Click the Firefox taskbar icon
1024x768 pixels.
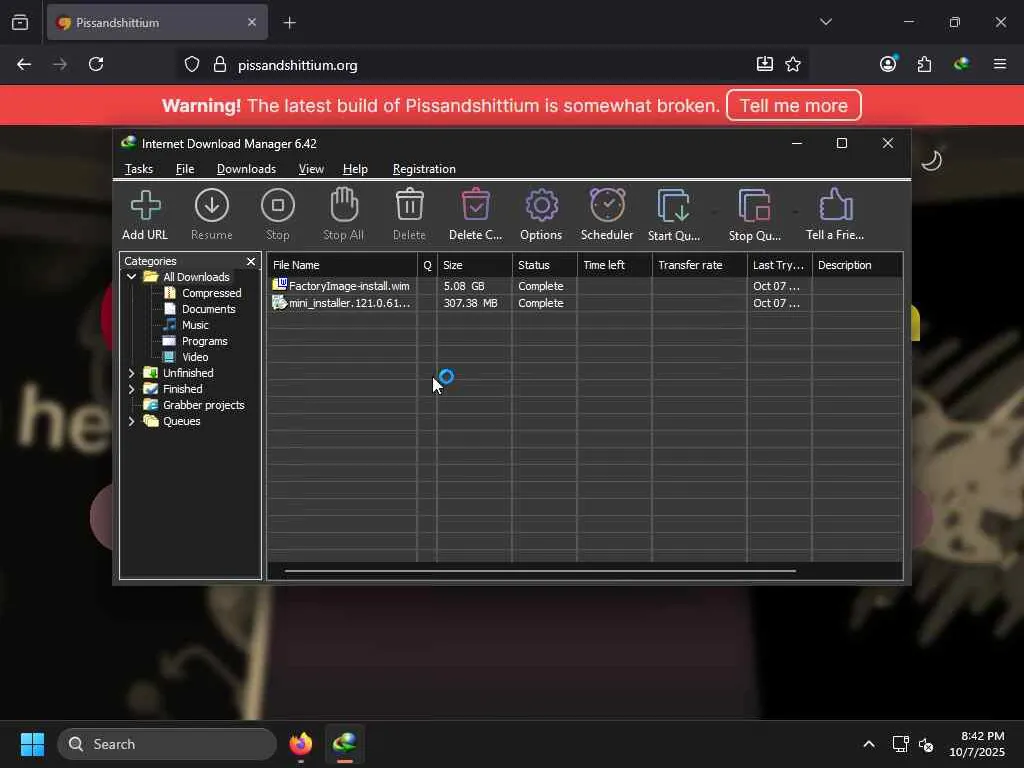click(x=301, y=744)
